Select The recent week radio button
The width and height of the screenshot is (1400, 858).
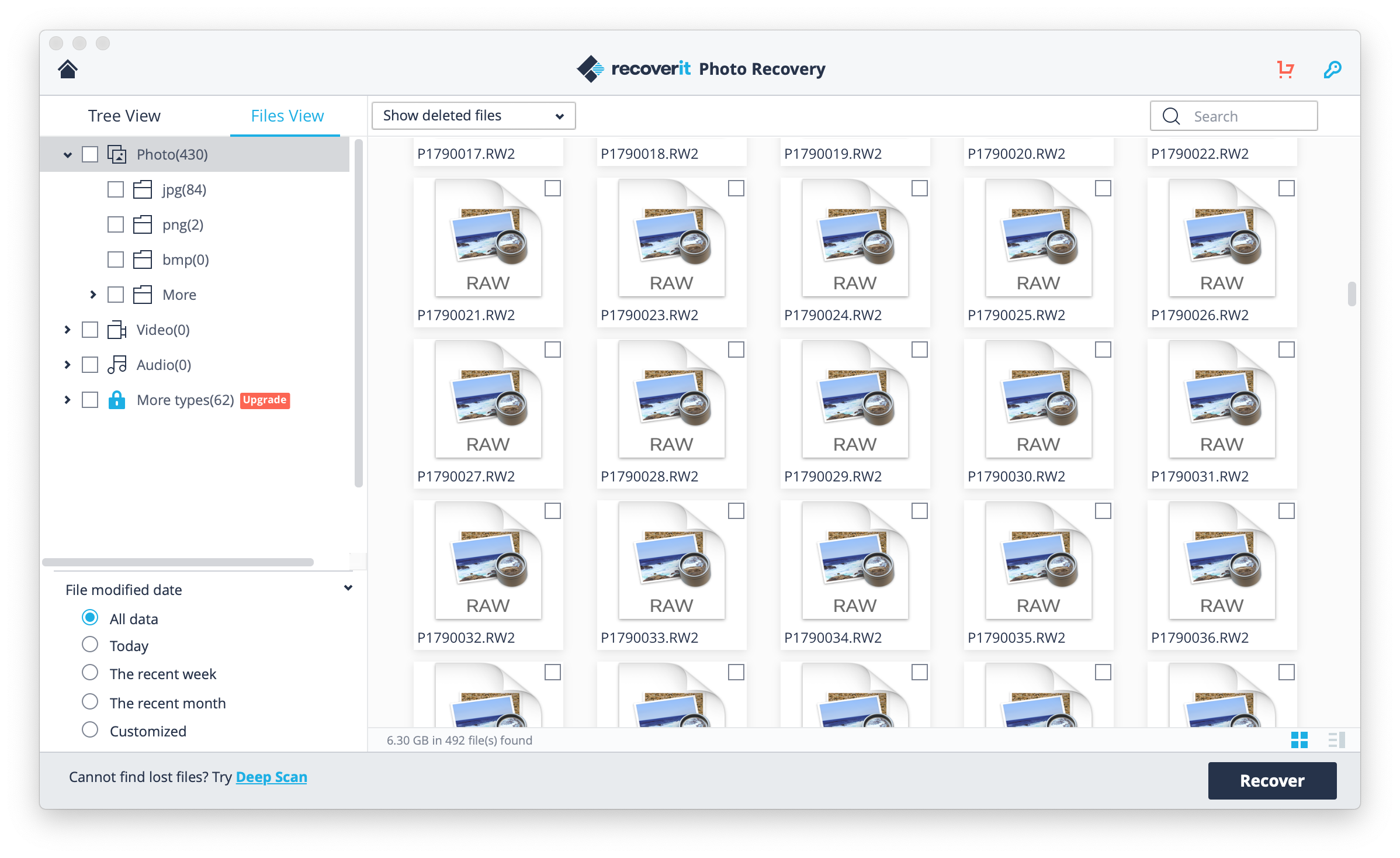(90, 673)
